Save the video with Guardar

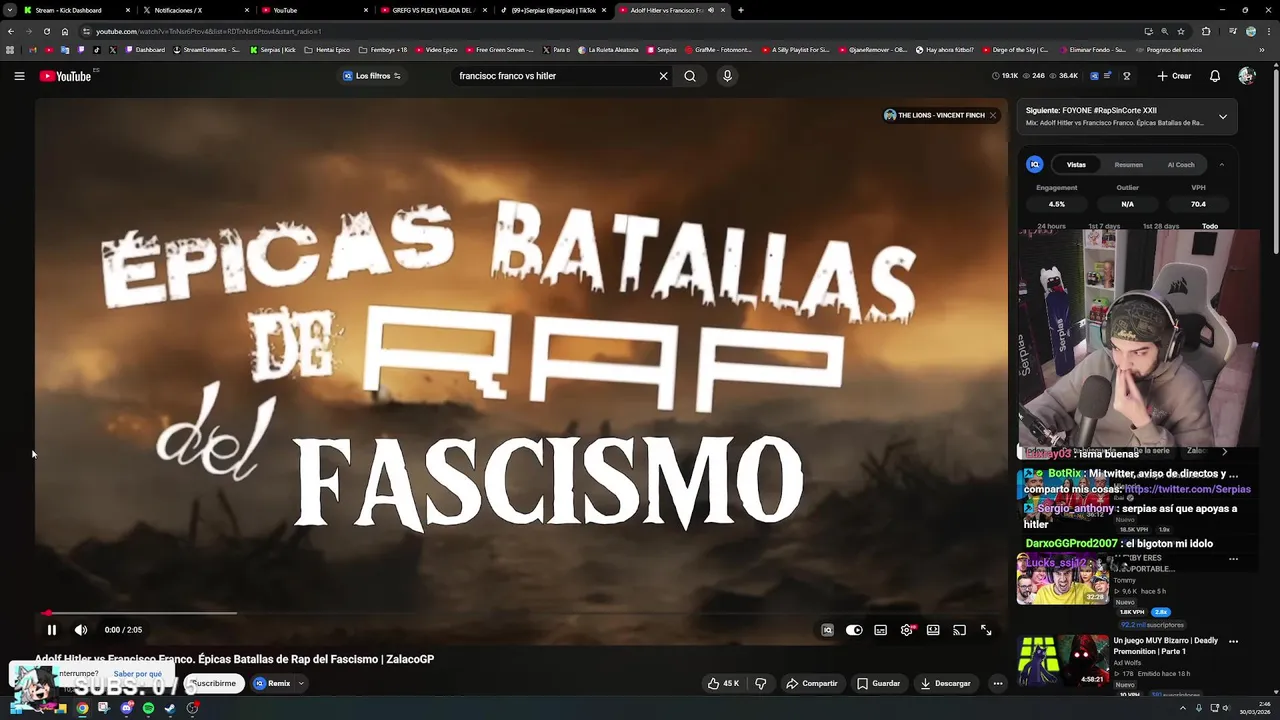click(879, 684)
